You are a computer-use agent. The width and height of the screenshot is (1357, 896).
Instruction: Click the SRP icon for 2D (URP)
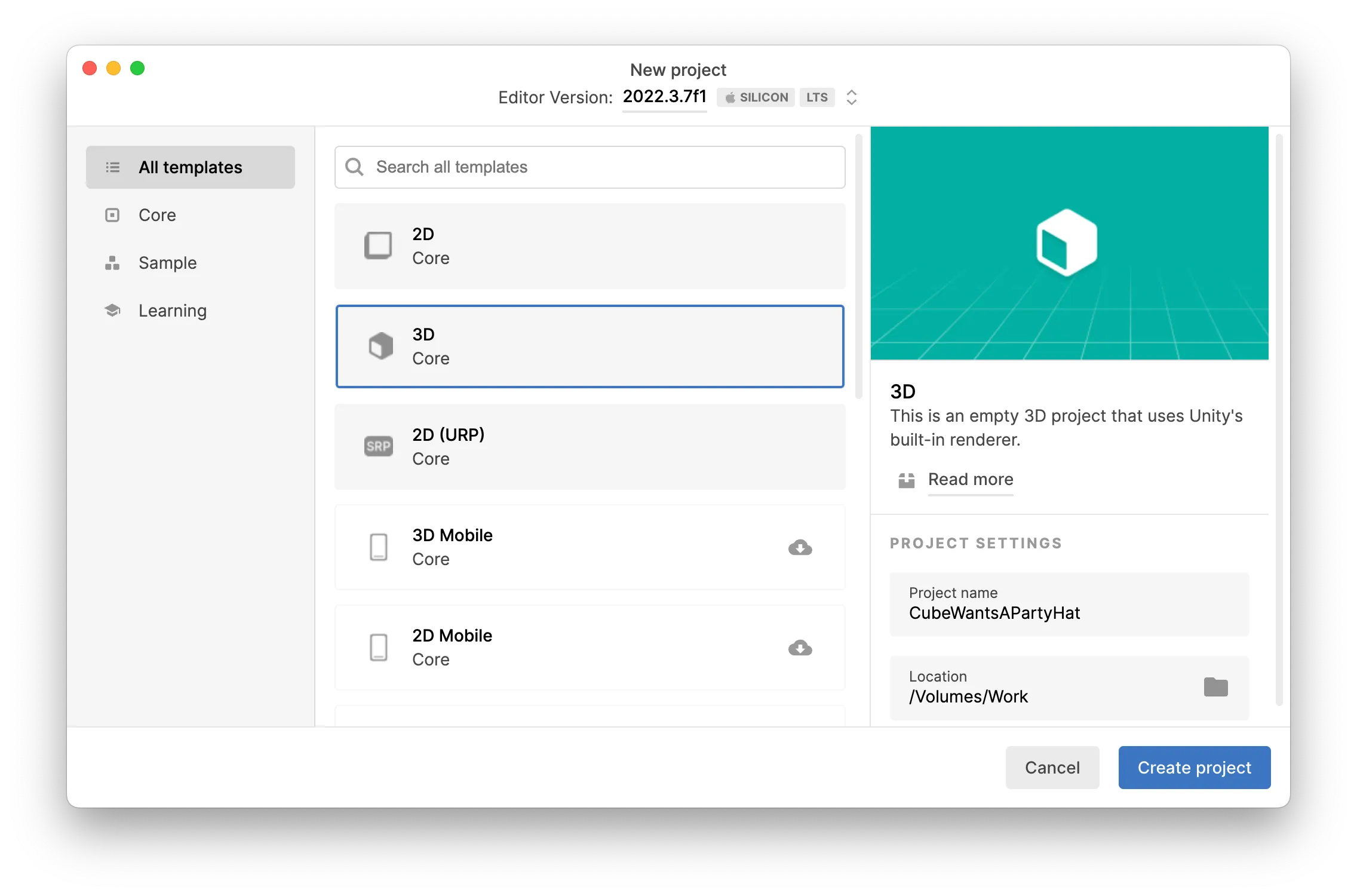coord(379,446)
